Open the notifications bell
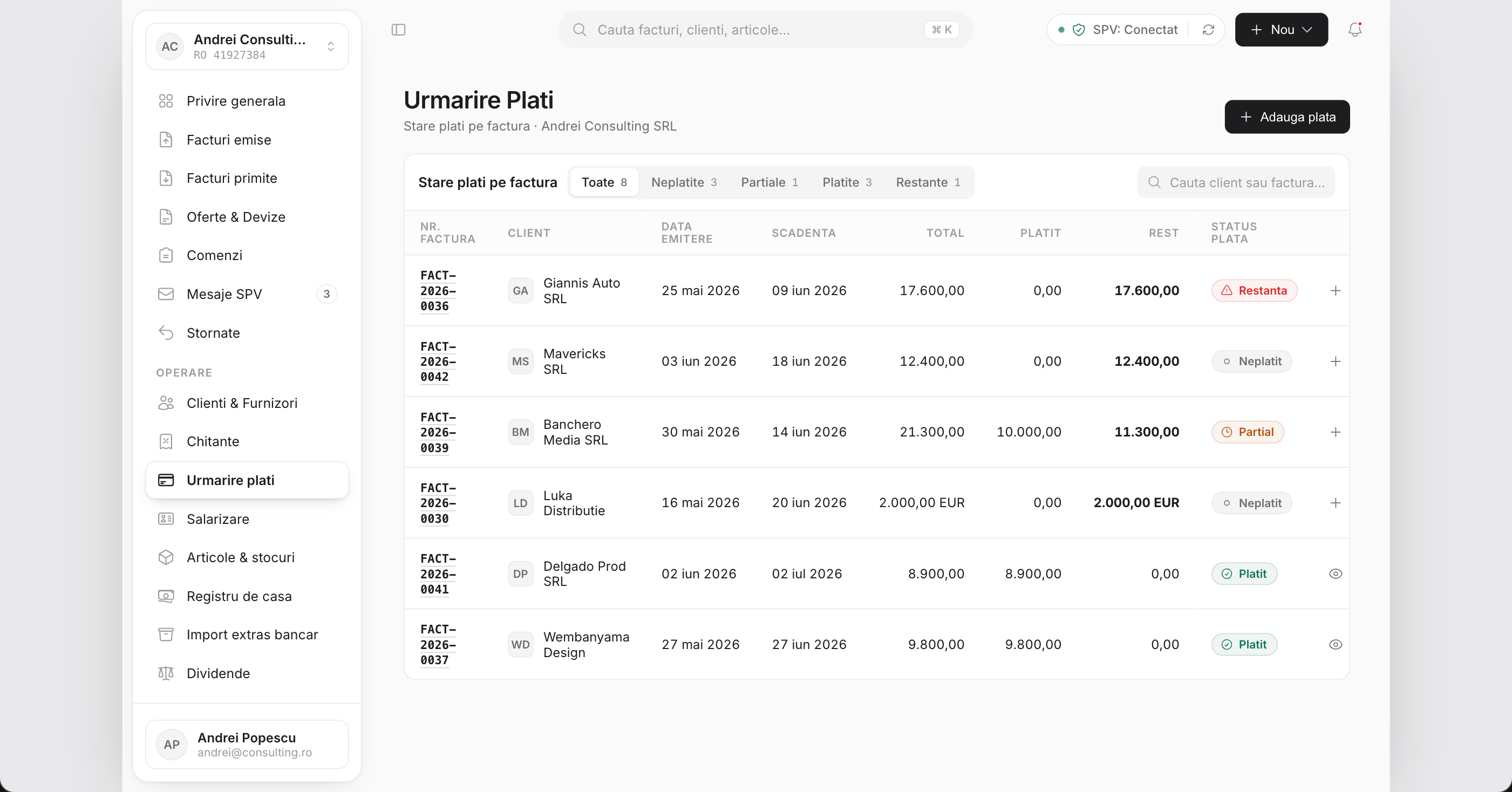 pyautogui.click(x=1354, y=29)
